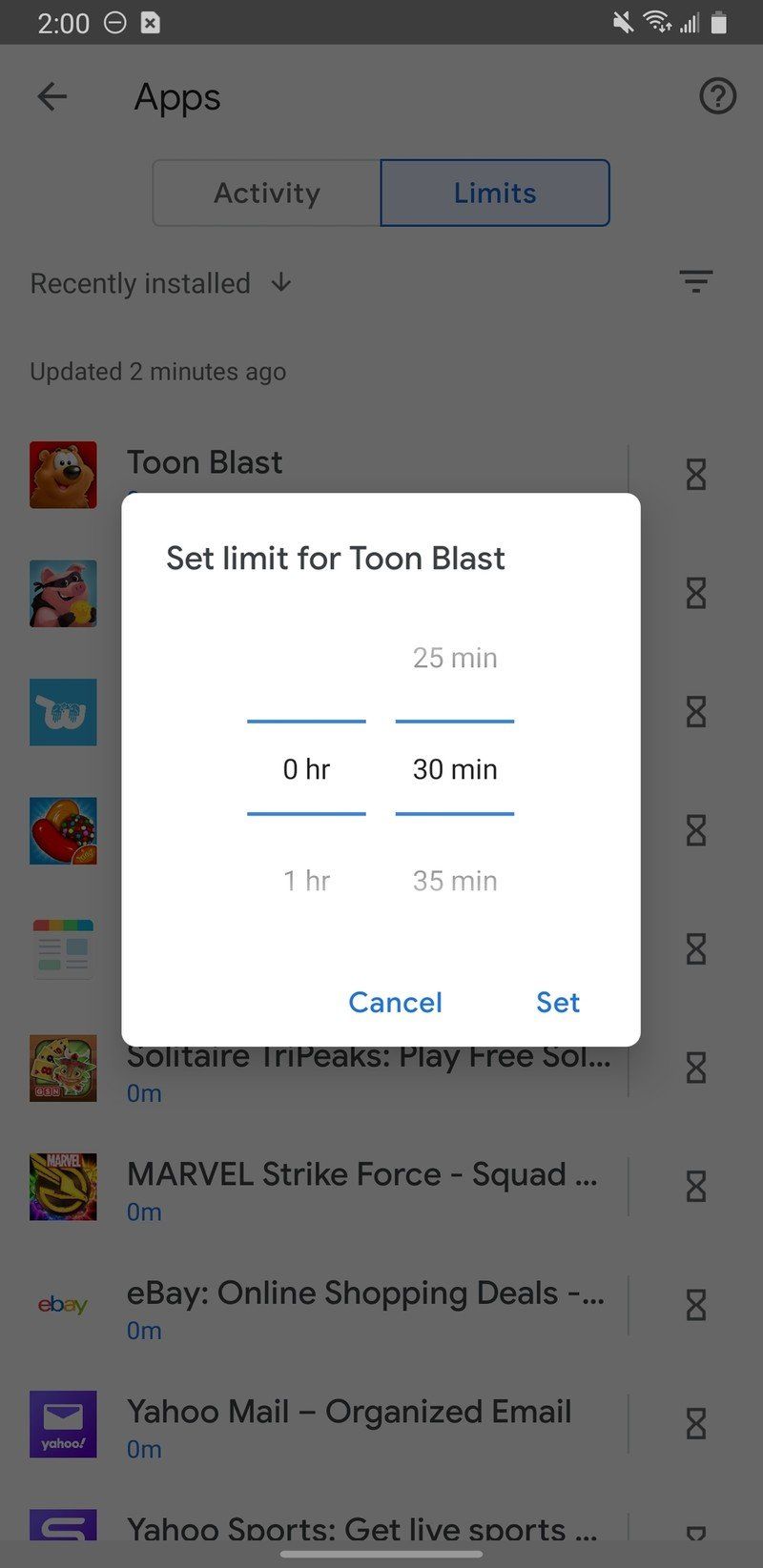Screen dimensions: 763x1568
Task: Click the eBay app icon
Action: tap(63, 1305)
